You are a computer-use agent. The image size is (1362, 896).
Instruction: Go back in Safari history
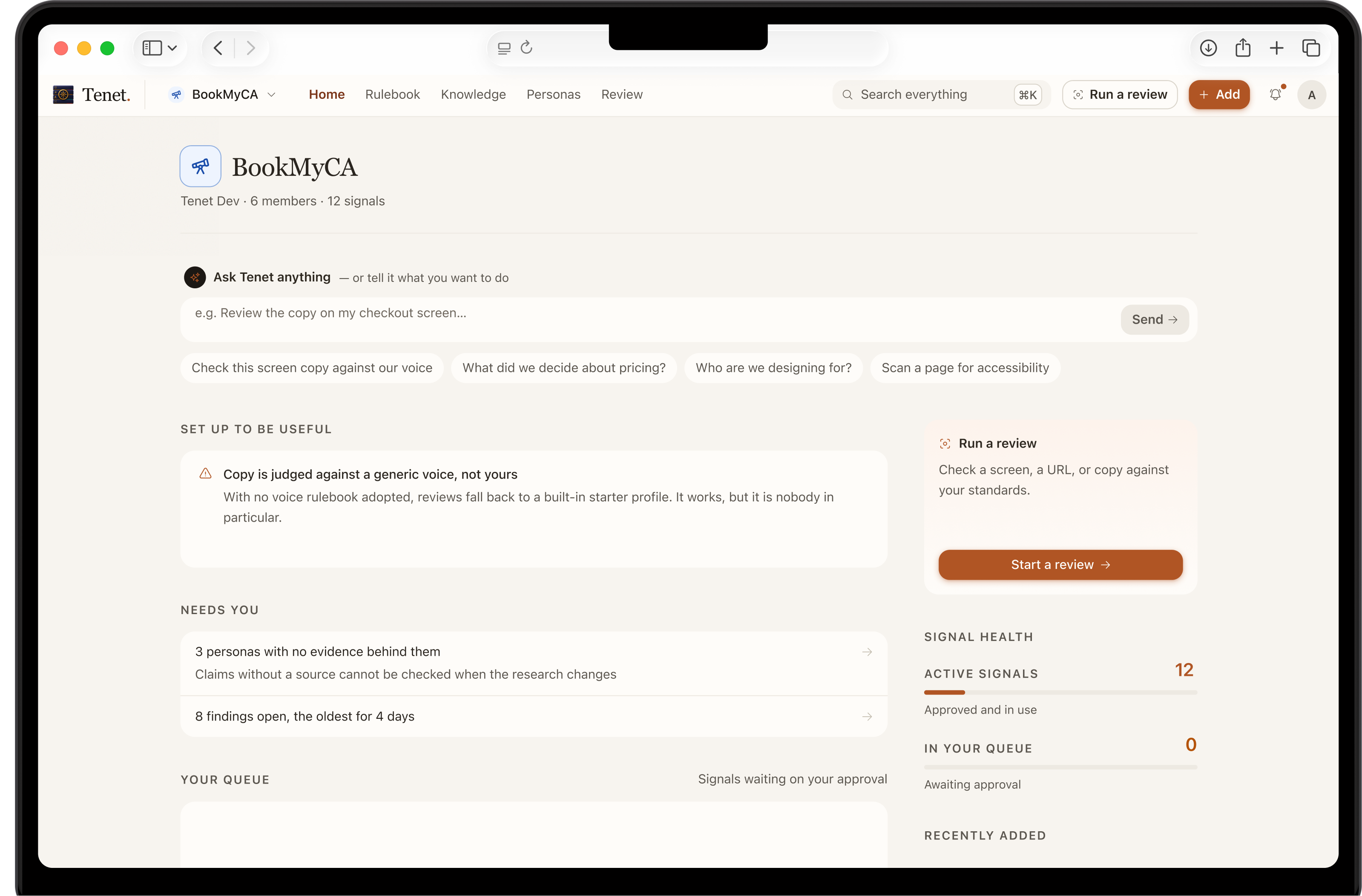[x=218, y=48]
